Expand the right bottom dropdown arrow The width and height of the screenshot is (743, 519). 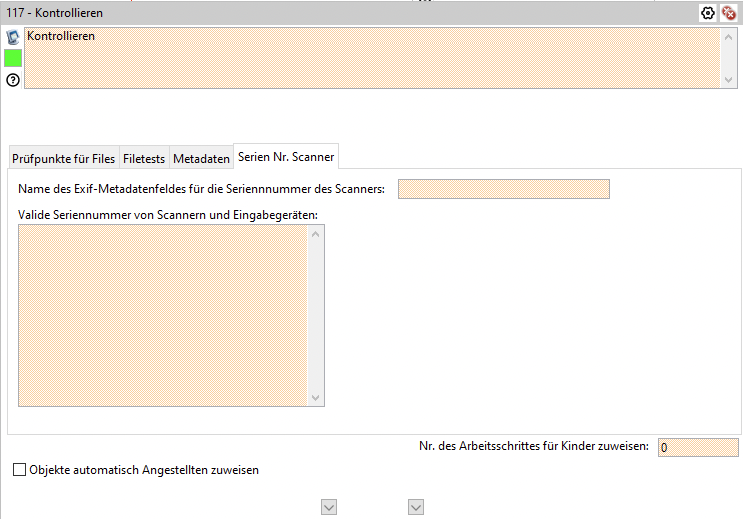[x=416, y=508]
